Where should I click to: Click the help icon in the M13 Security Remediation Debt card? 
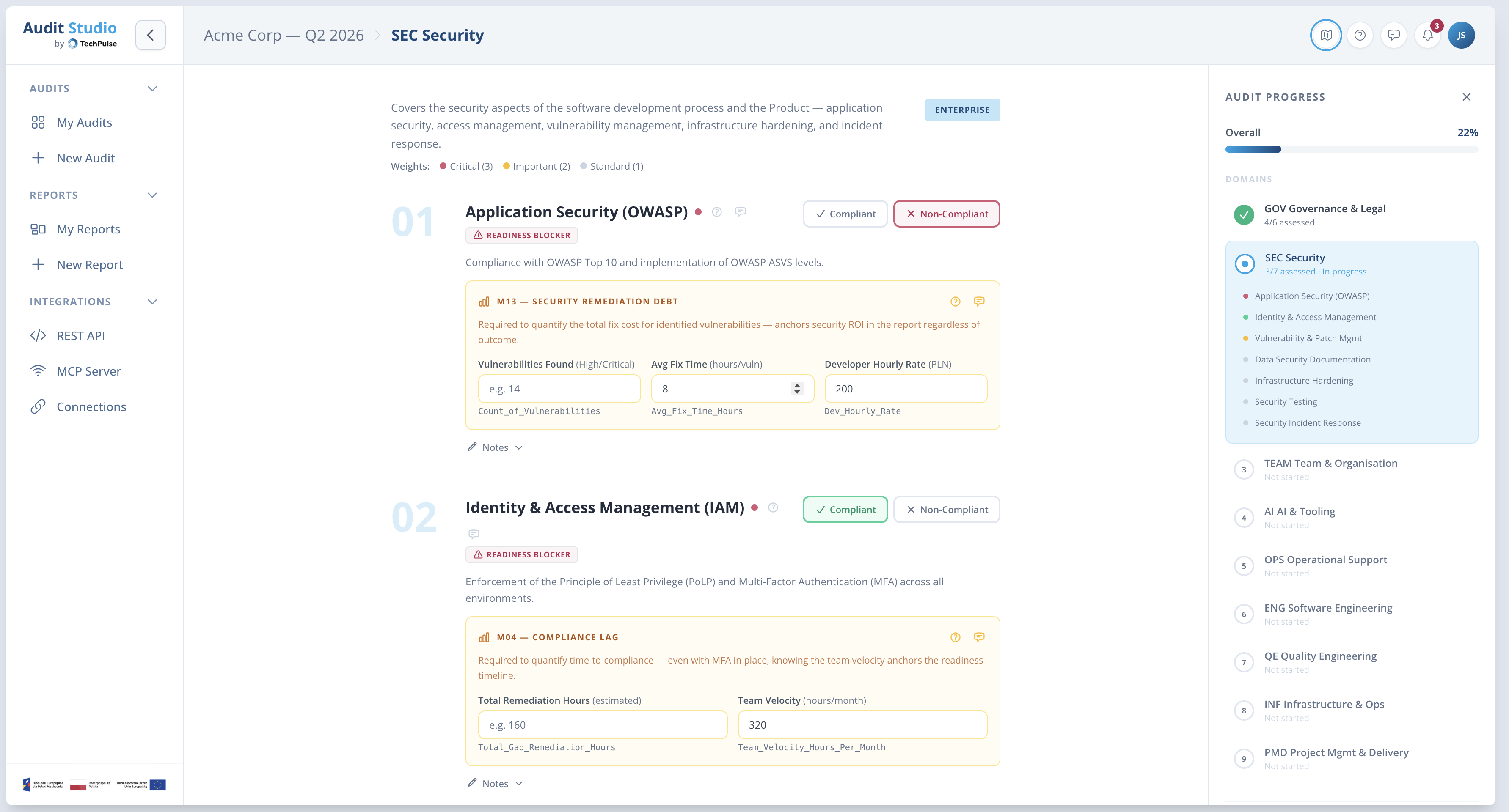coord(956,302)
